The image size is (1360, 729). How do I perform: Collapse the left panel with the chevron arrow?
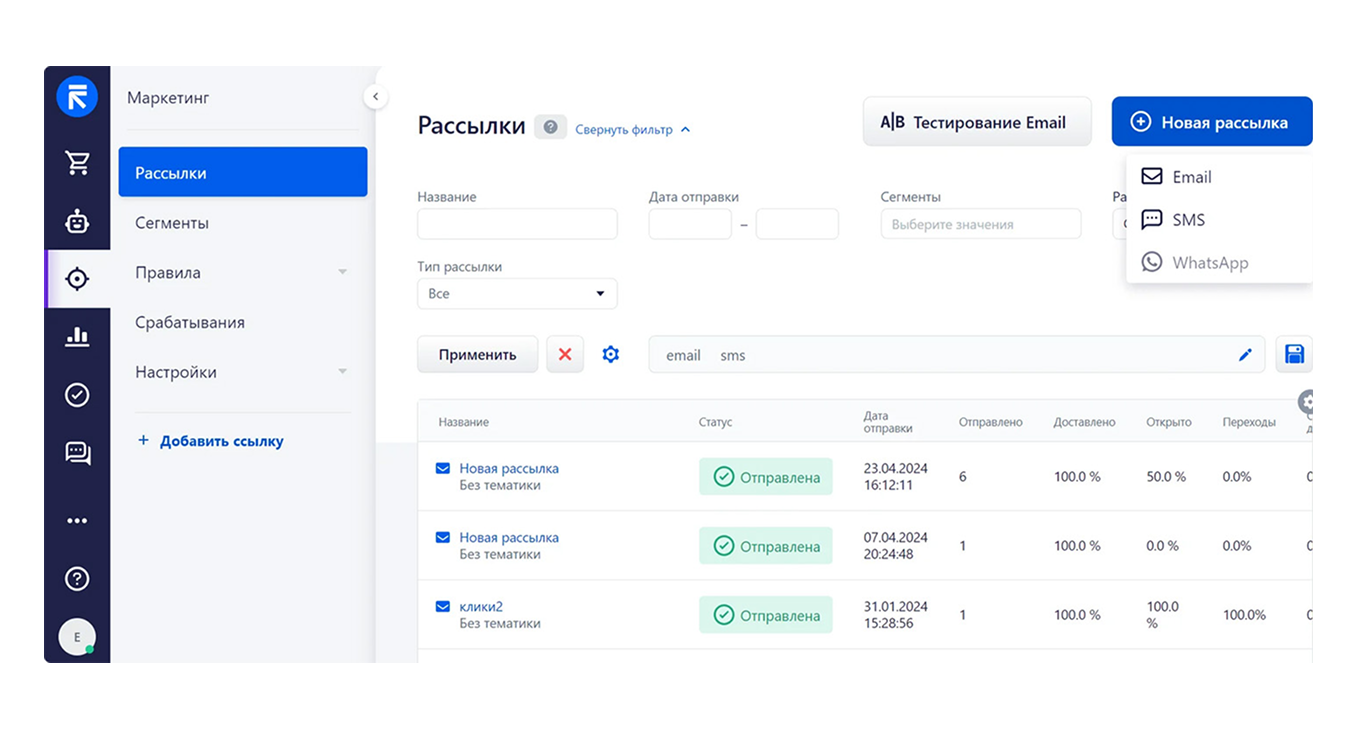click(375, 95)
